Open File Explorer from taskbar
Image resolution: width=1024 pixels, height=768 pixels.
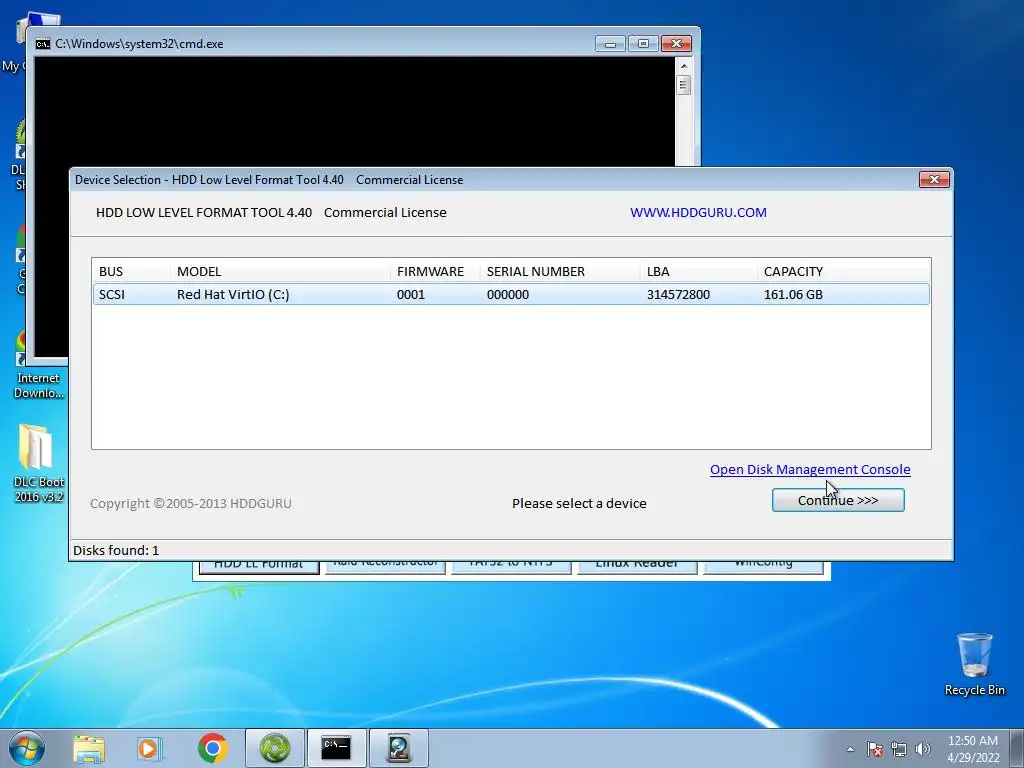[x=89, y=748]
